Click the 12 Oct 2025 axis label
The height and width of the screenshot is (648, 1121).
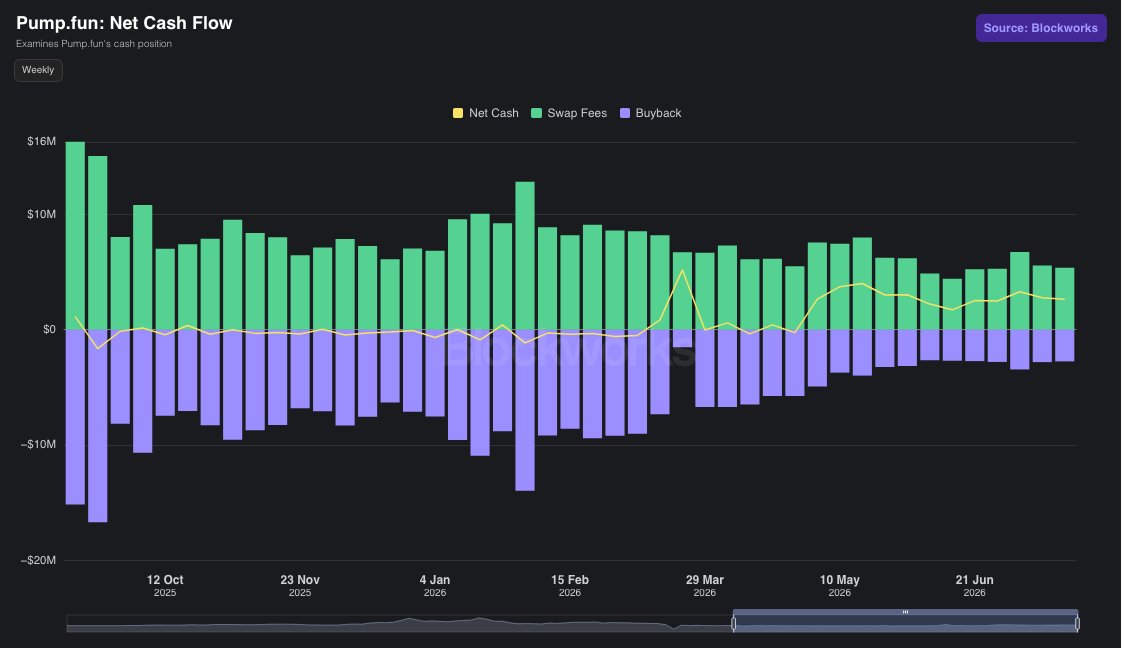click(x=165, y=585)
